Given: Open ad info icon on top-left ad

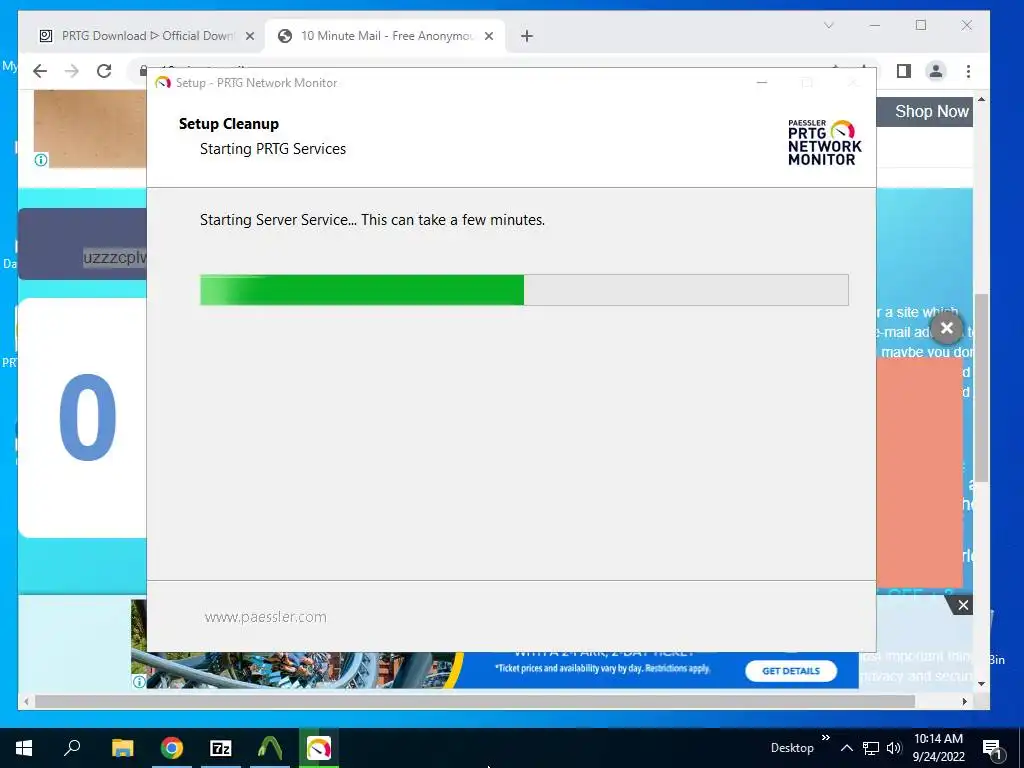Looking at the screenshot, I should click(40, 160).
